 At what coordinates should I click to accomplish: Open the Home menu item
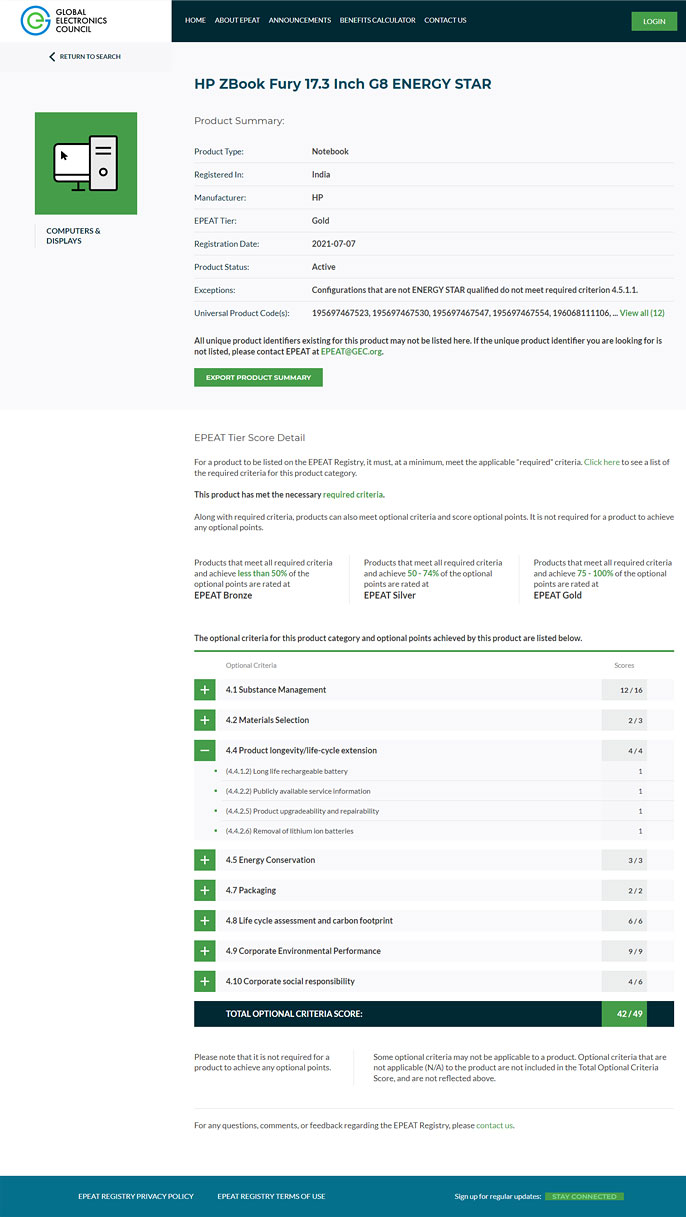coord(195,20)
